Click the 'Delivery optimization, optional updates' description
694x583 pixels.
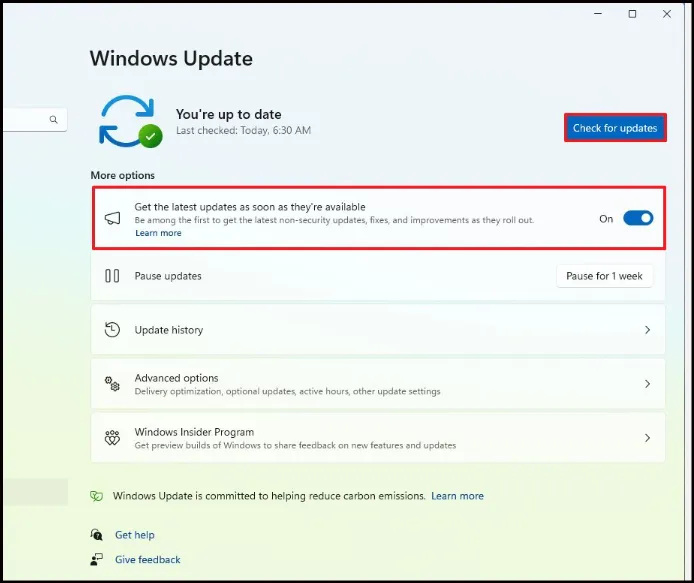(287, 391)
